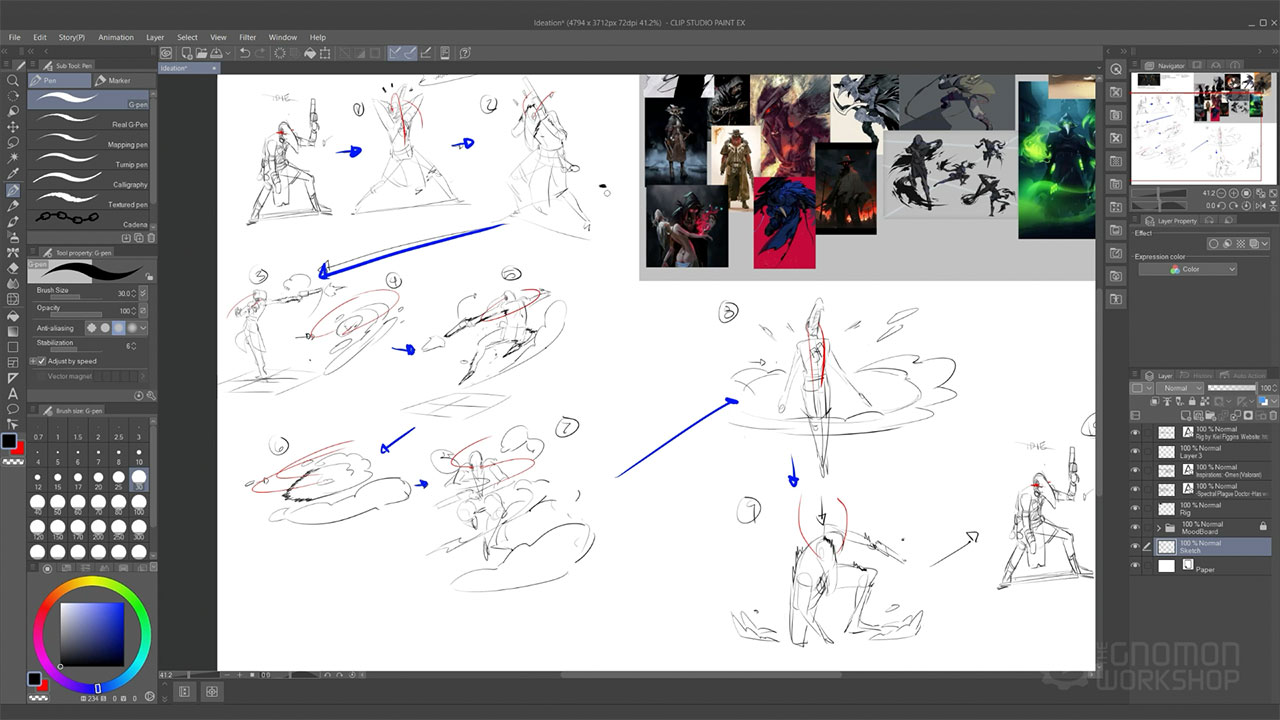Select the Eraser tool in the toolbar

click(13, 268)
